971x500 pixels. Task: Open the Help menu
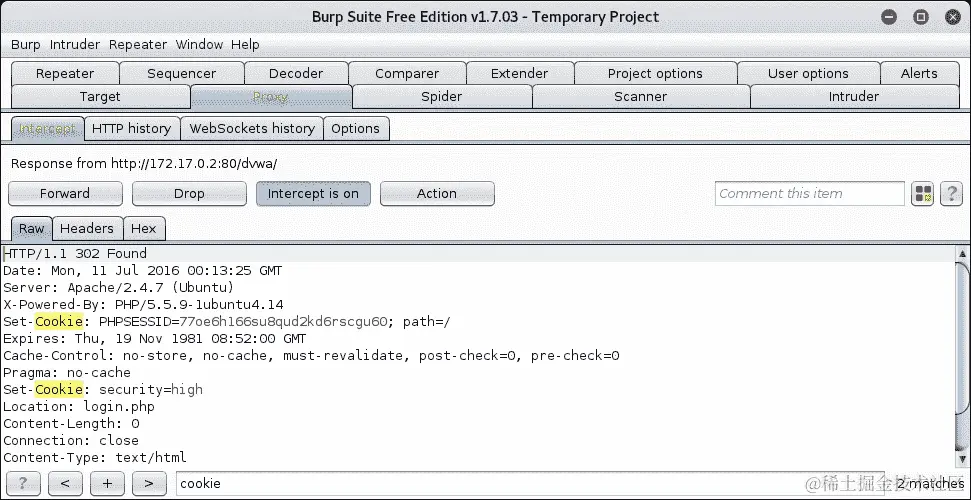point(245,45)
